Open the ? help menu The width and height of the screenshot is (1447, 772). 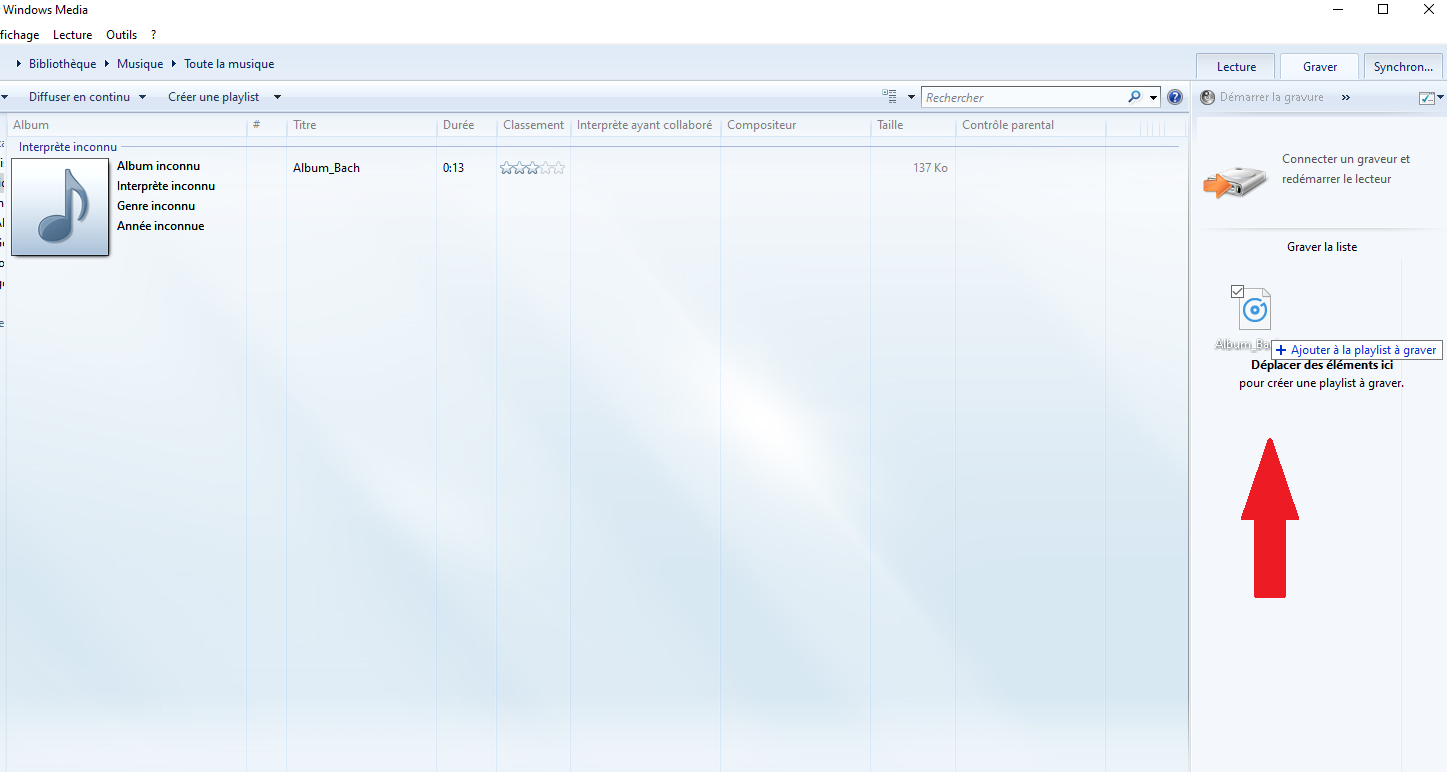[153, 35]
